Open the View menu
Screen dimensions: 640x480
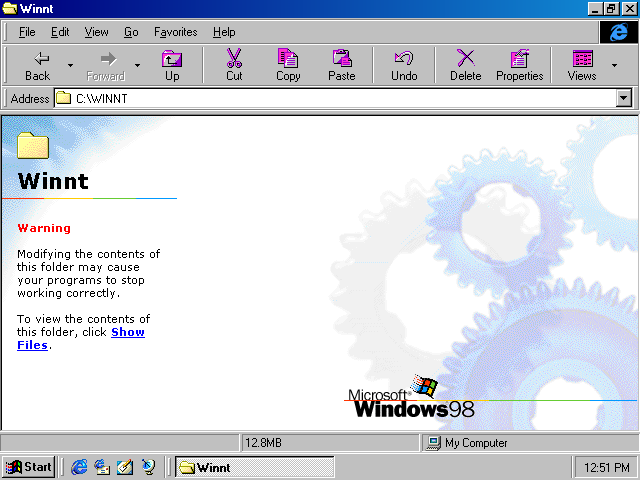coord(96,32)
